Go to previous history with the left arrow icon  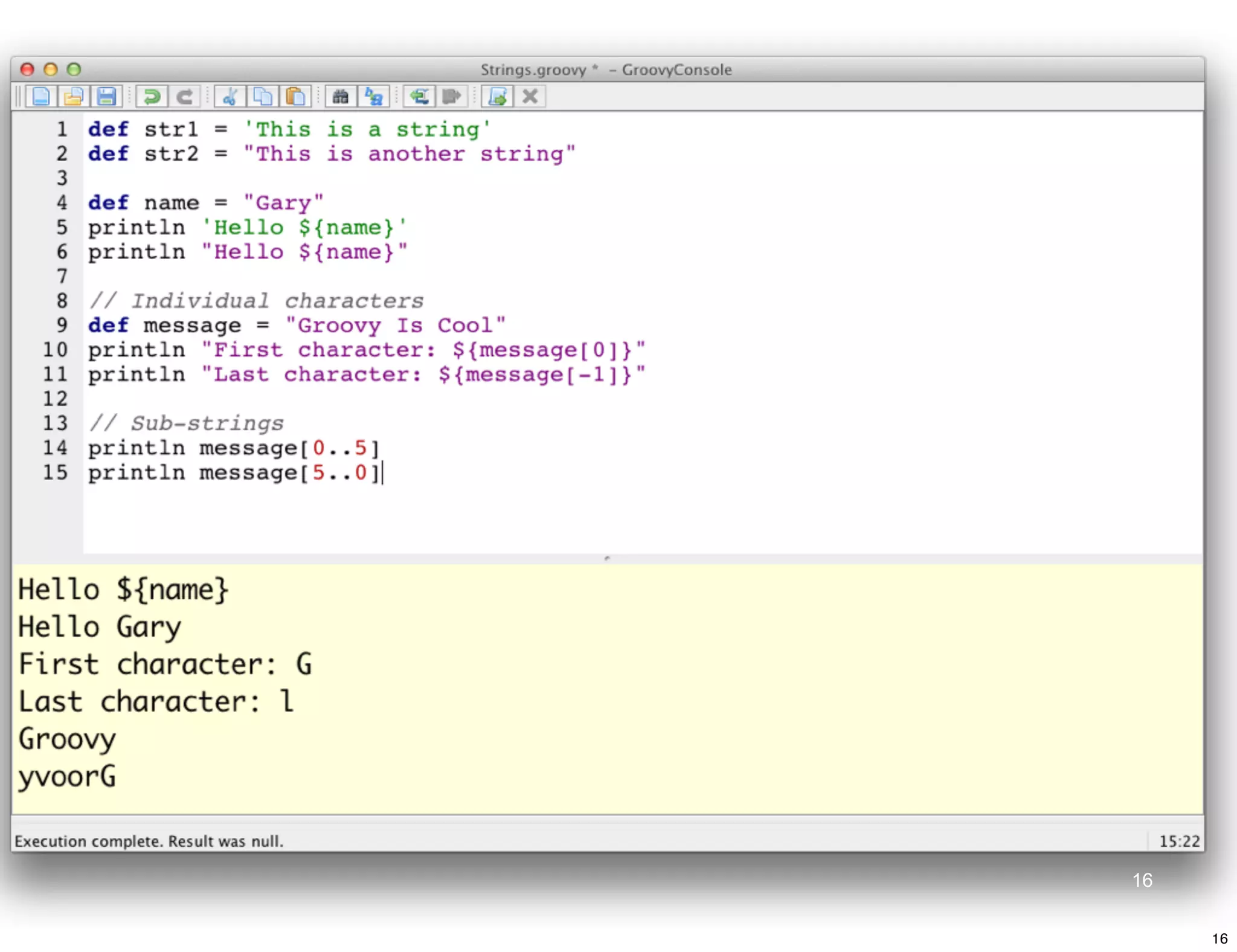(x=419, y=97)
